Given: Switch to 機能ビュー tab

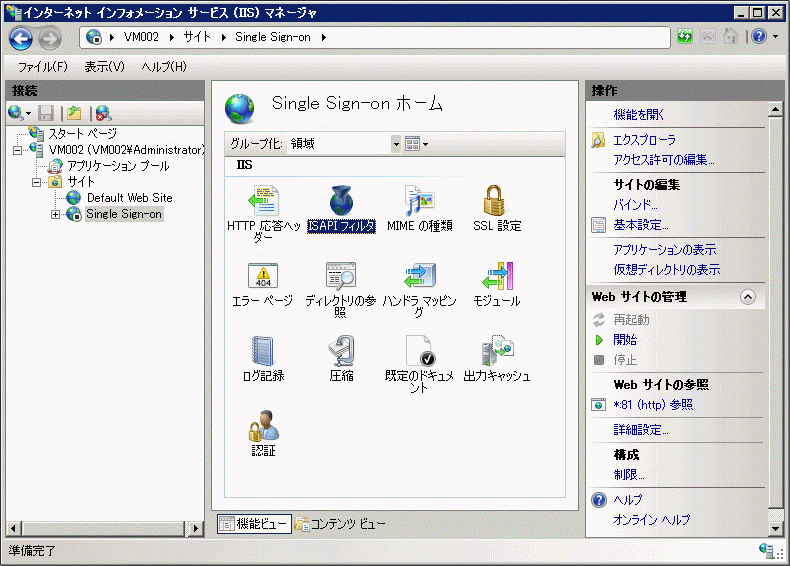Looking at the screenshot, I should [254, 524].
